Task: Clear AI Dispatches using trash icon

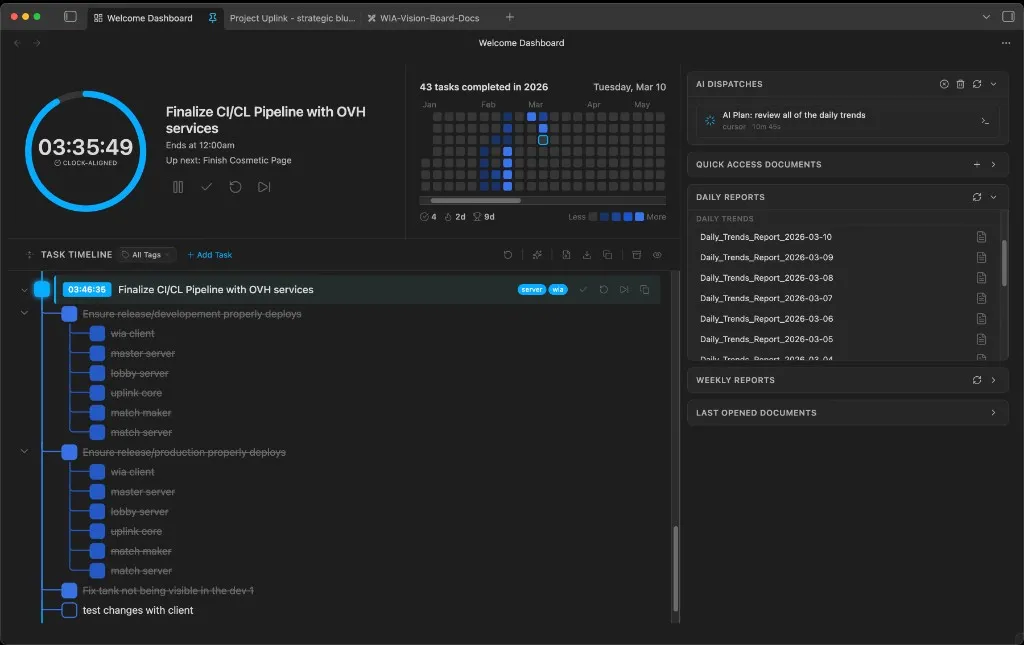Action: [x=960, y=84]
